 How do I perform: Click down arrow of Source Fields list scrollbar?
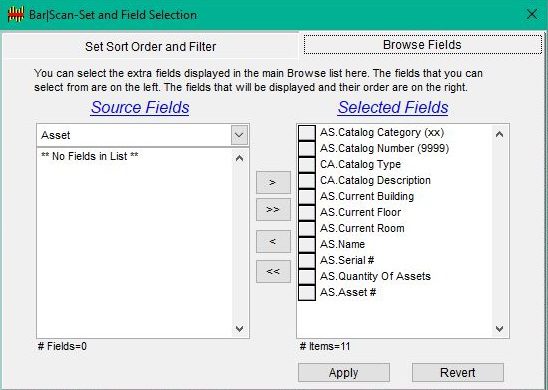coord(239,328)
